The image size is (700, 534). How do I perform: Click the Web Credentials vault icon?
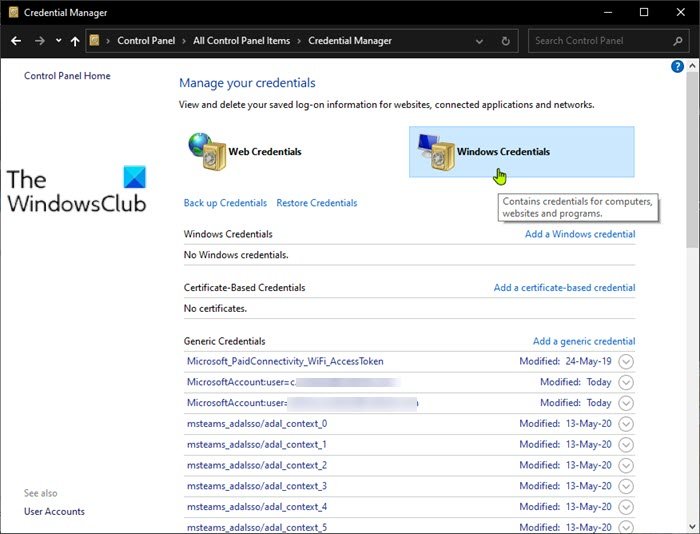click(x=207, y=152)
